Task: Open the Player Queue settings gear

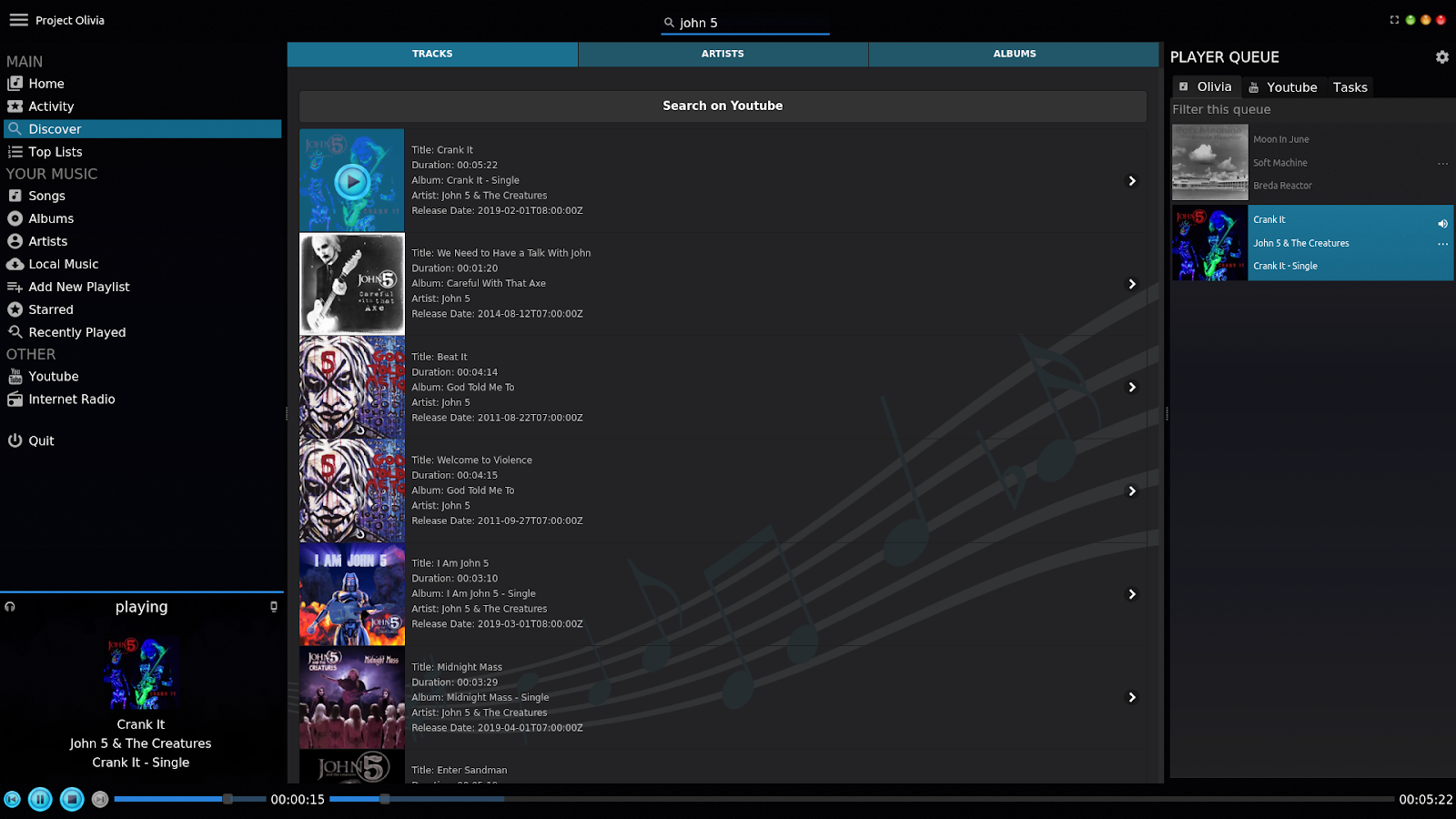Action: pos(1441,56)
